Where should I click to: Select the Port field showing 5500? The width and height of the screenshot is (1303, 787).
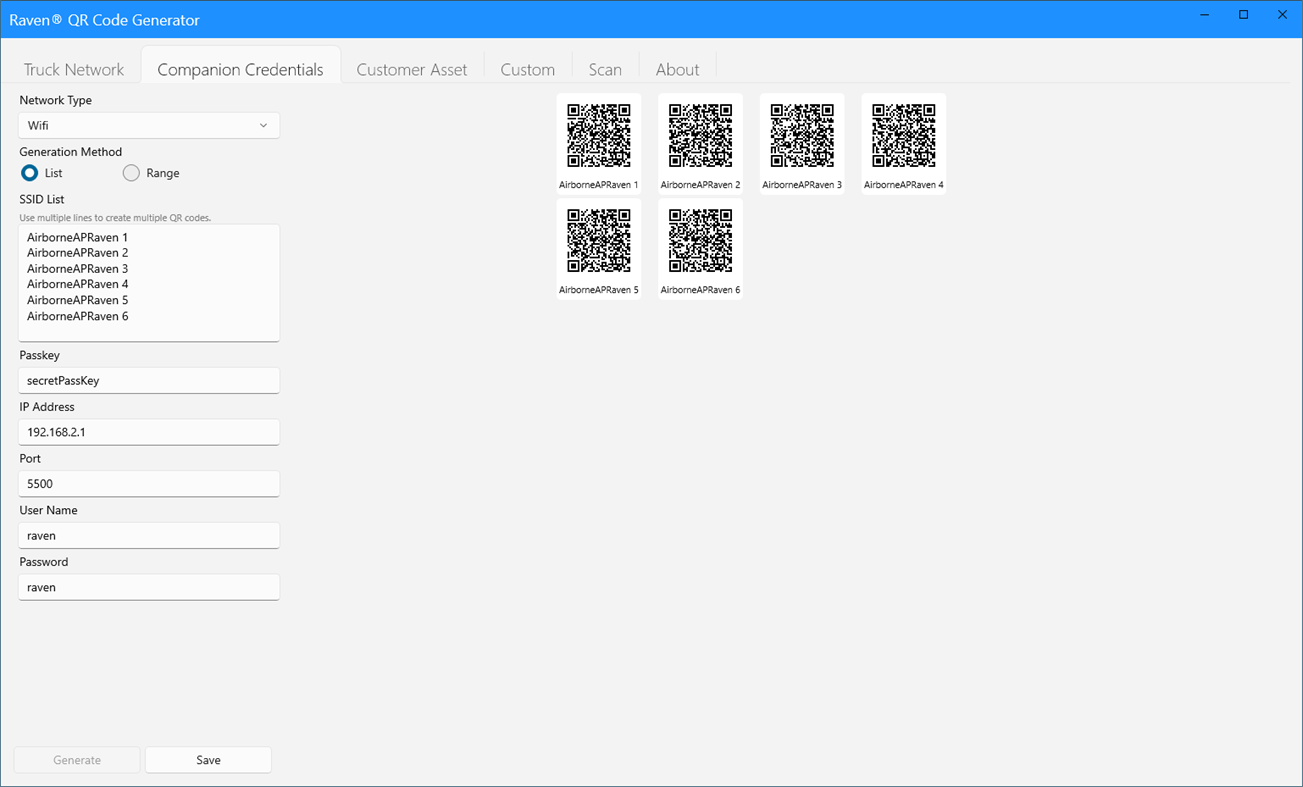[149, 483]
